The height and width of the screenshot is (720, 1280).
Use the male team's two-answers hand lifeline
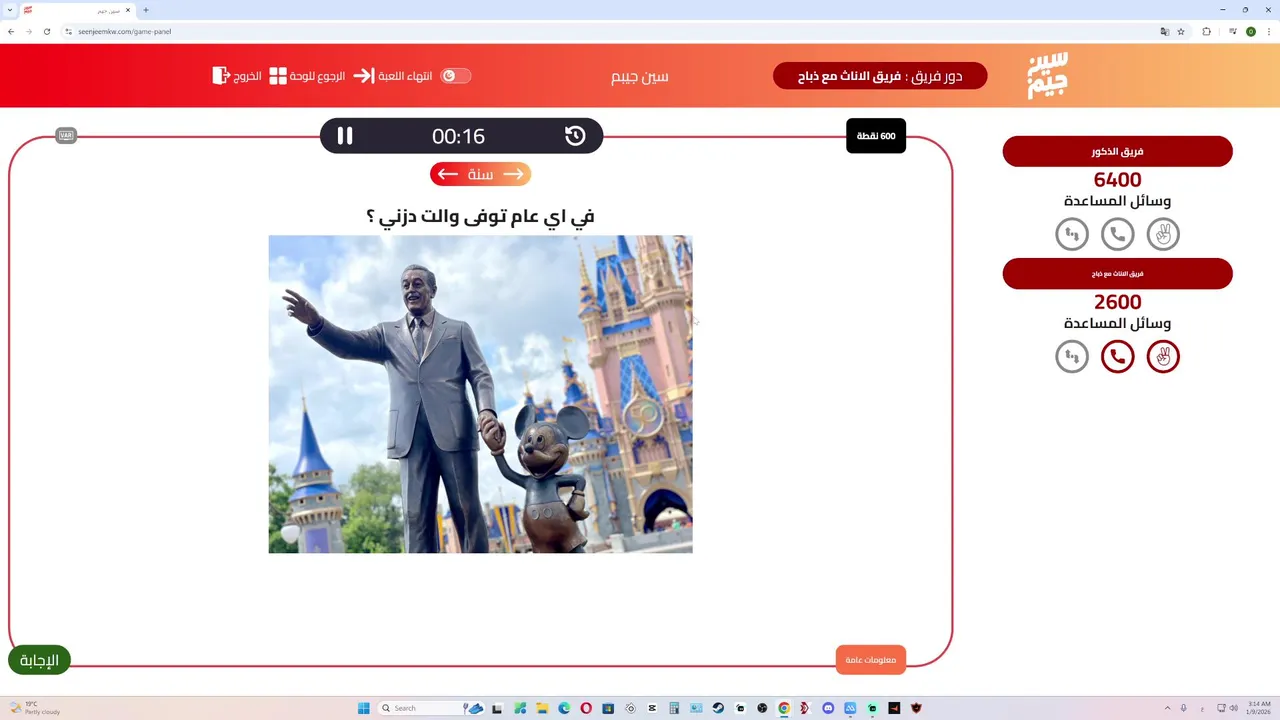click(x=1163, y=234)
